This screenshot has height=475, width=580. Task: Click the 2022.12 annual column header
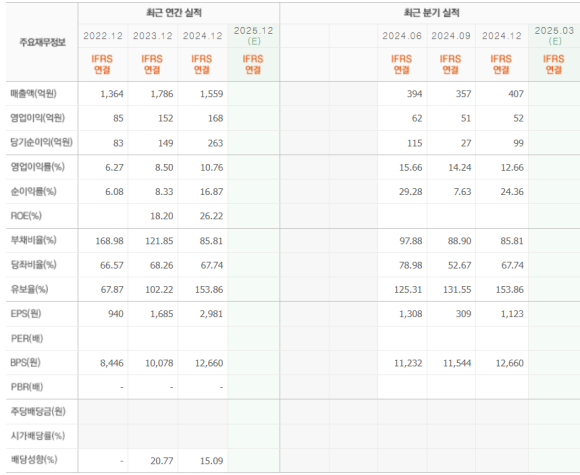(x=103, y=36)
